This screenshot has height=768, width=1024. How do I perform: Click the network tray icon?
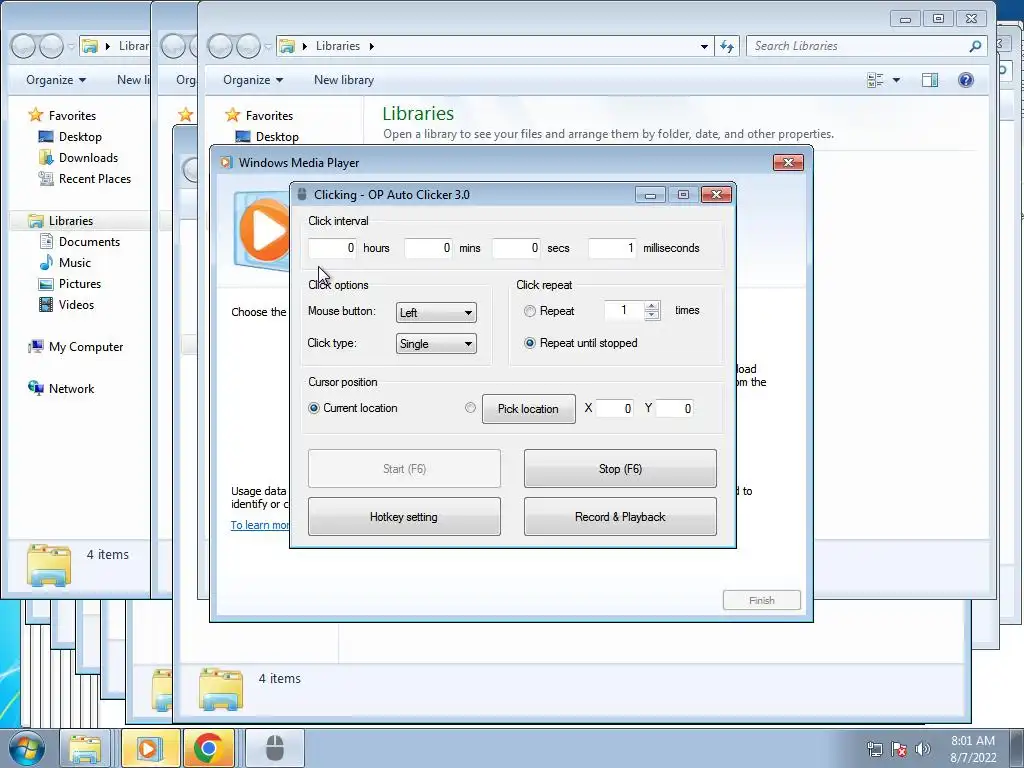[874, 748]
